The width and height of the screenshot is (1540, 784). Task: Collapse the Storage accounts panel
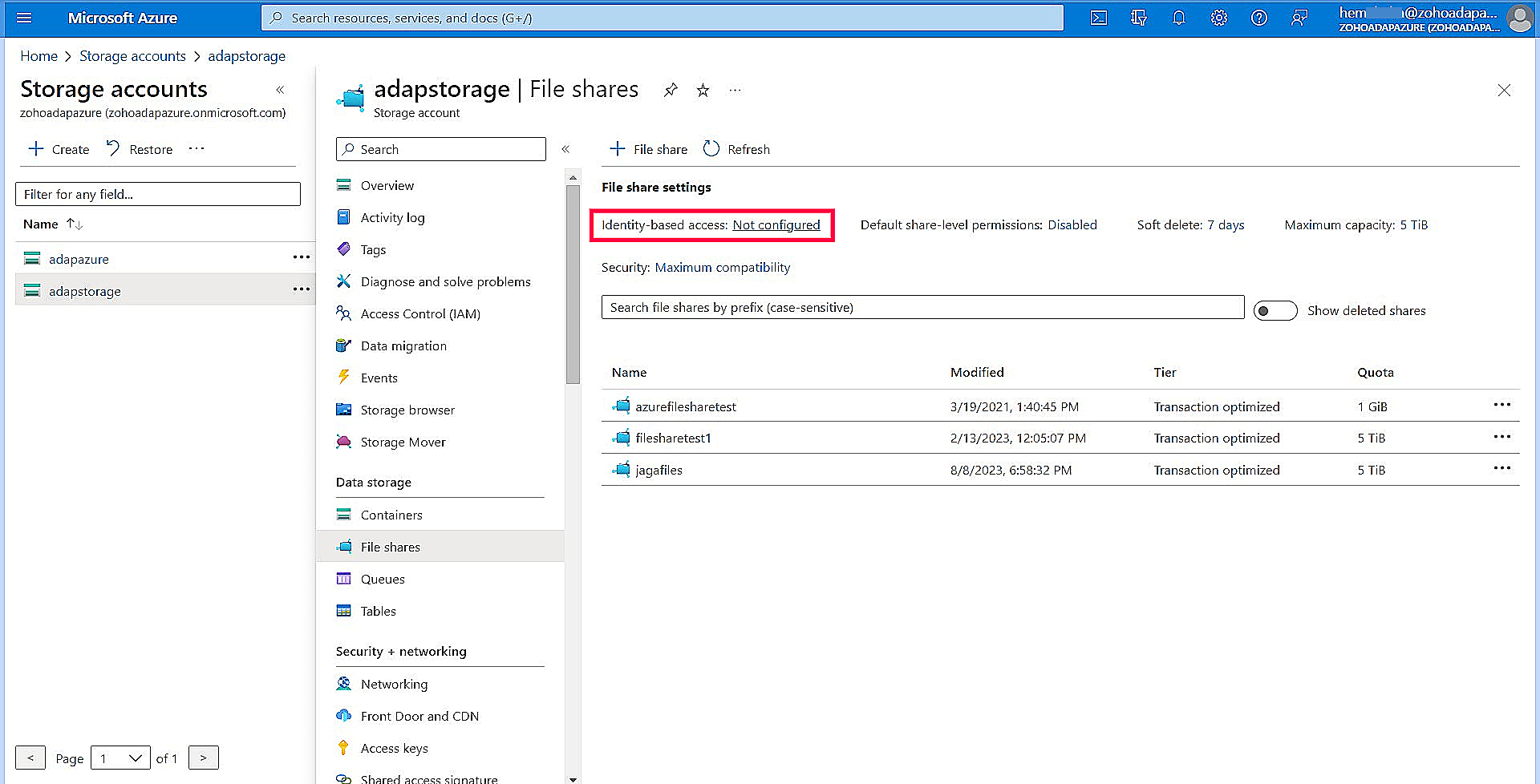click(x=280, y=90)
